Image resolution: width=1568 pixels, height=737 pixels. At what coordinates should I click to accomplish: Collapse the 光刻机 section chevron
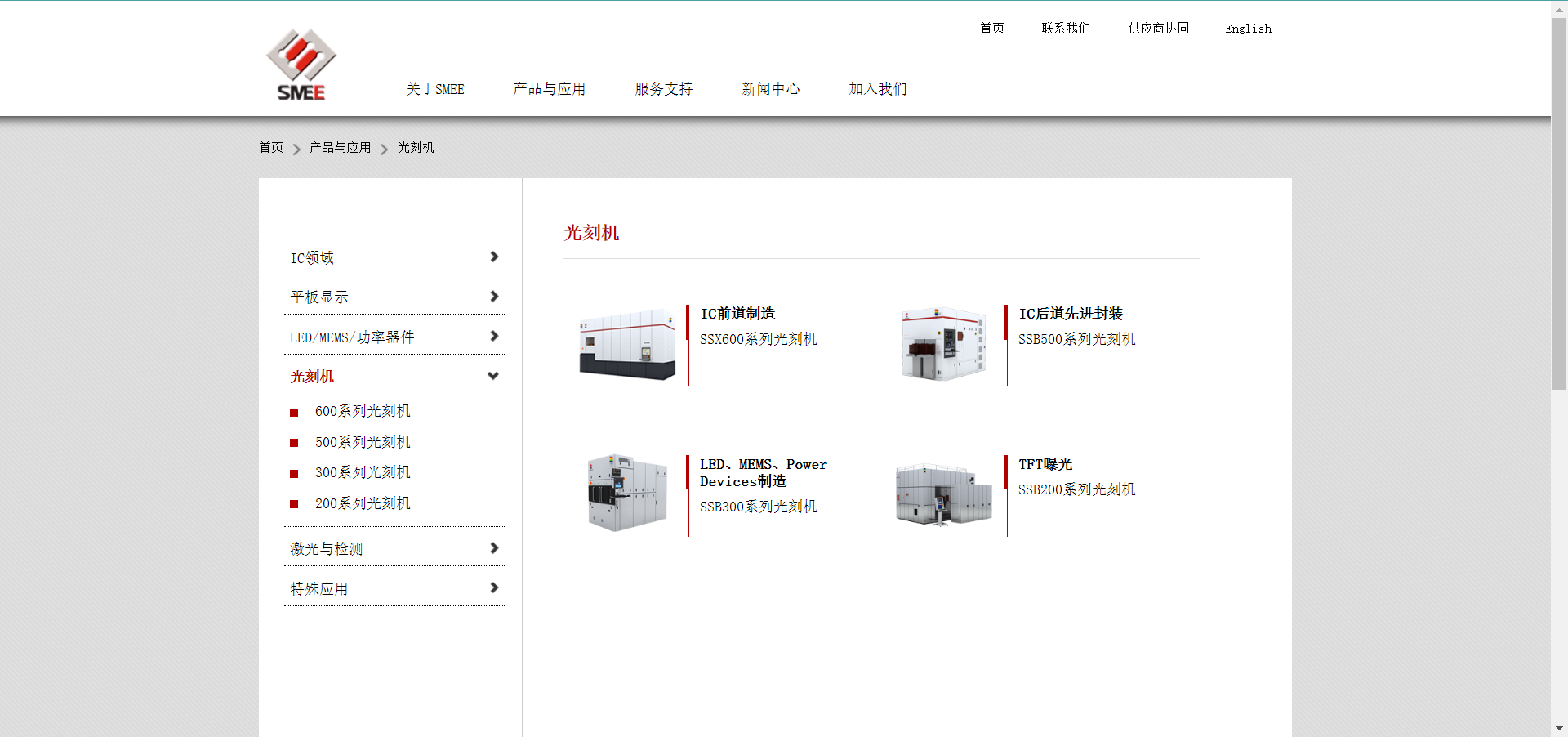click(493, 376)
